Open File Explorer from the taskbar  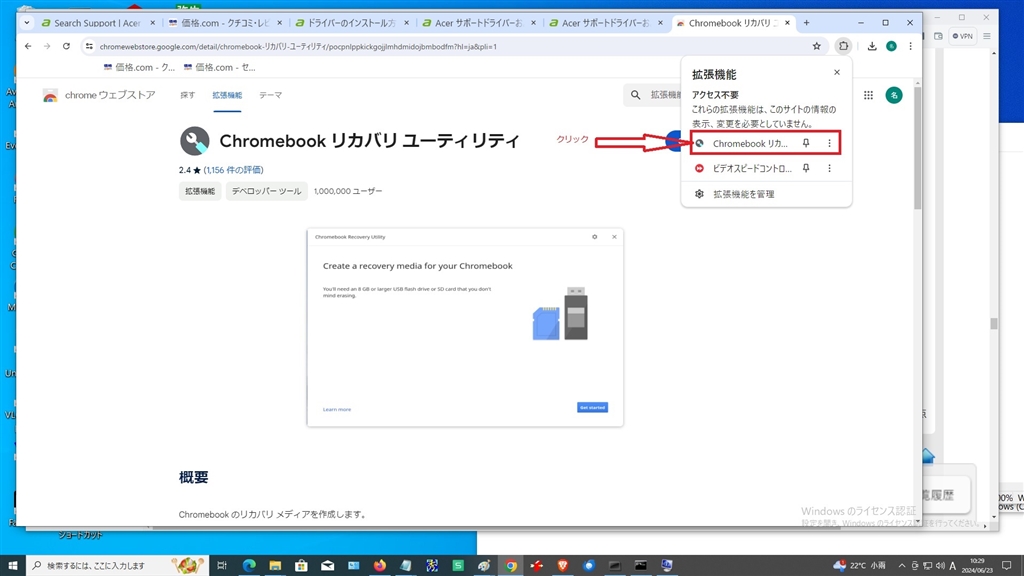(275, 566)
